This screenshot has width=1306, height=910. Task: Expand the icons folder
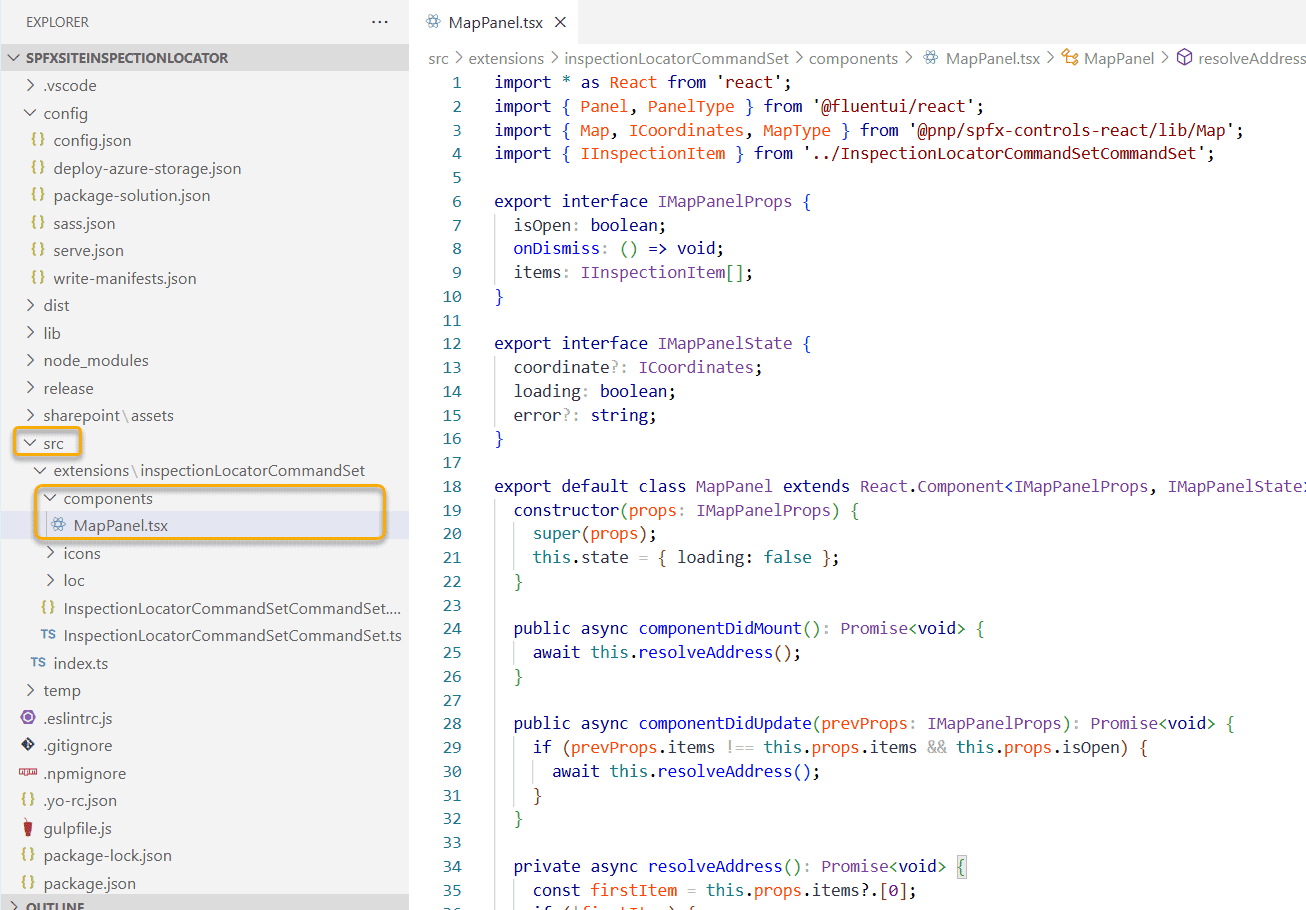point(50,553)
